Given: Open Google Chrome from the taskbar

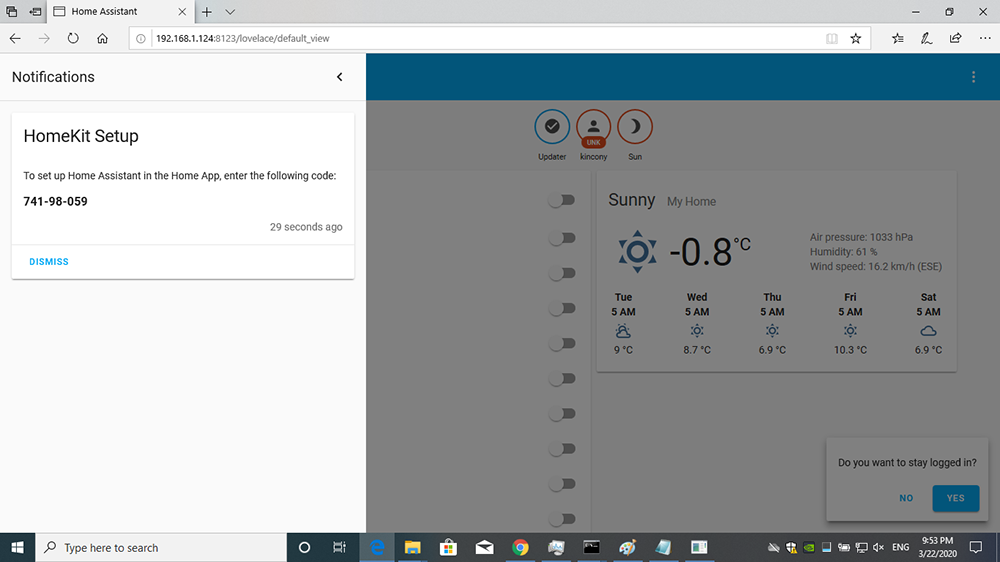Looking at the screenshot, I should tap(520, 547).
